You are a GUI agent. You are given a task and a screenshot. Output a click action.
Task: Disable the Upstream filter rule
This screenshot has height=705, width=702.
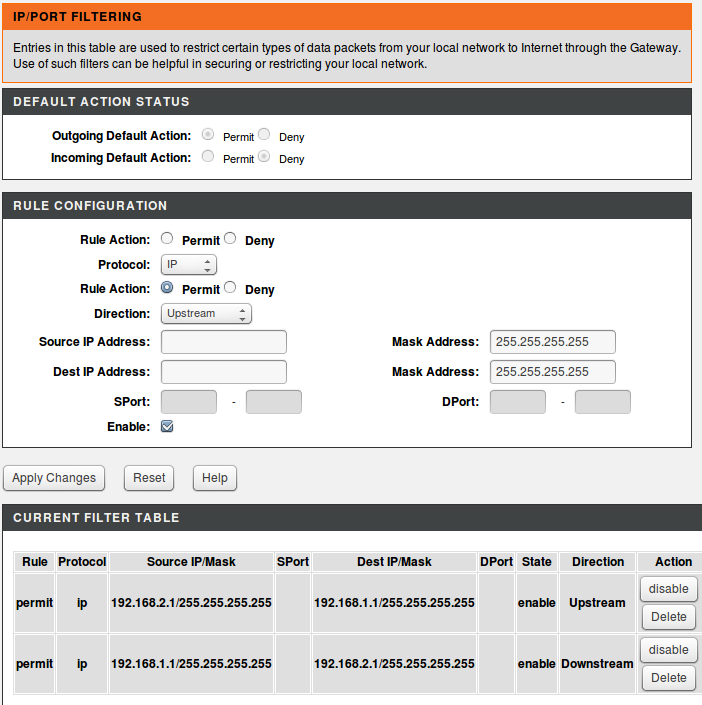pyautogui.click(x=669, y=589)
